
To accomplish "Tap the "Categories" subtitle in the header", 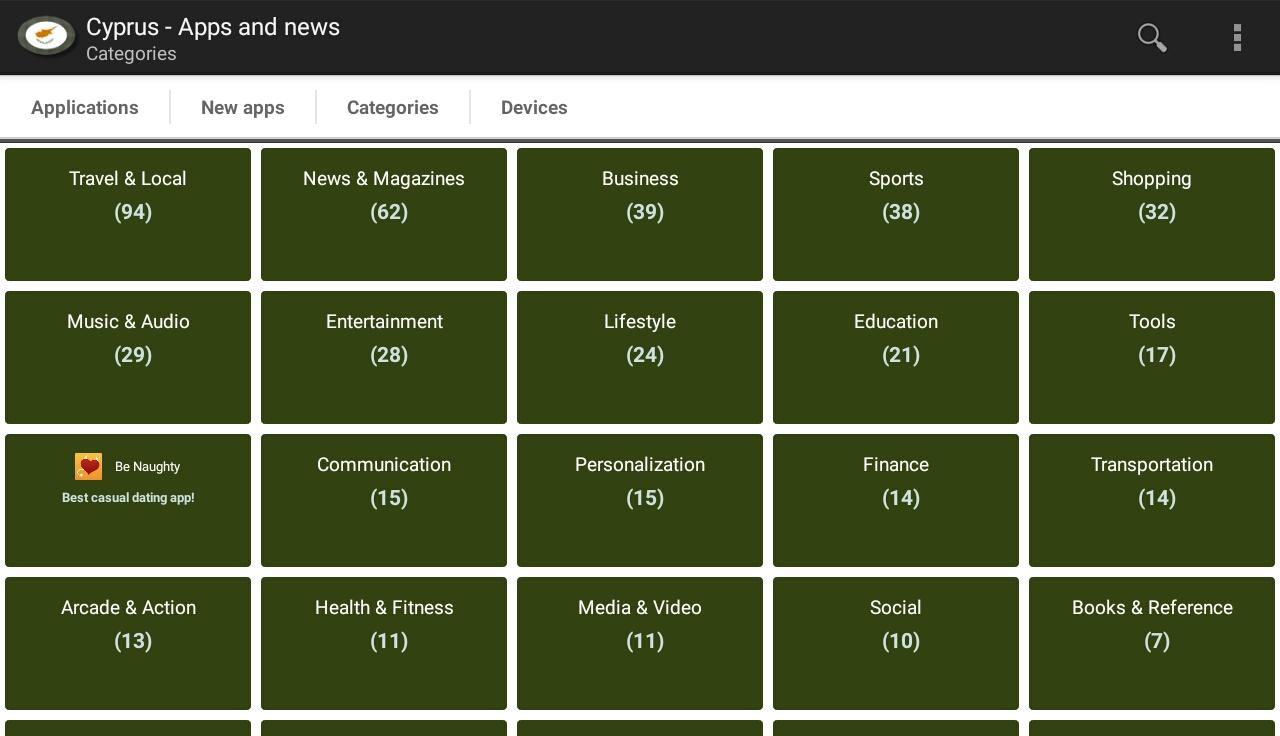I will (x=131, y=54).
